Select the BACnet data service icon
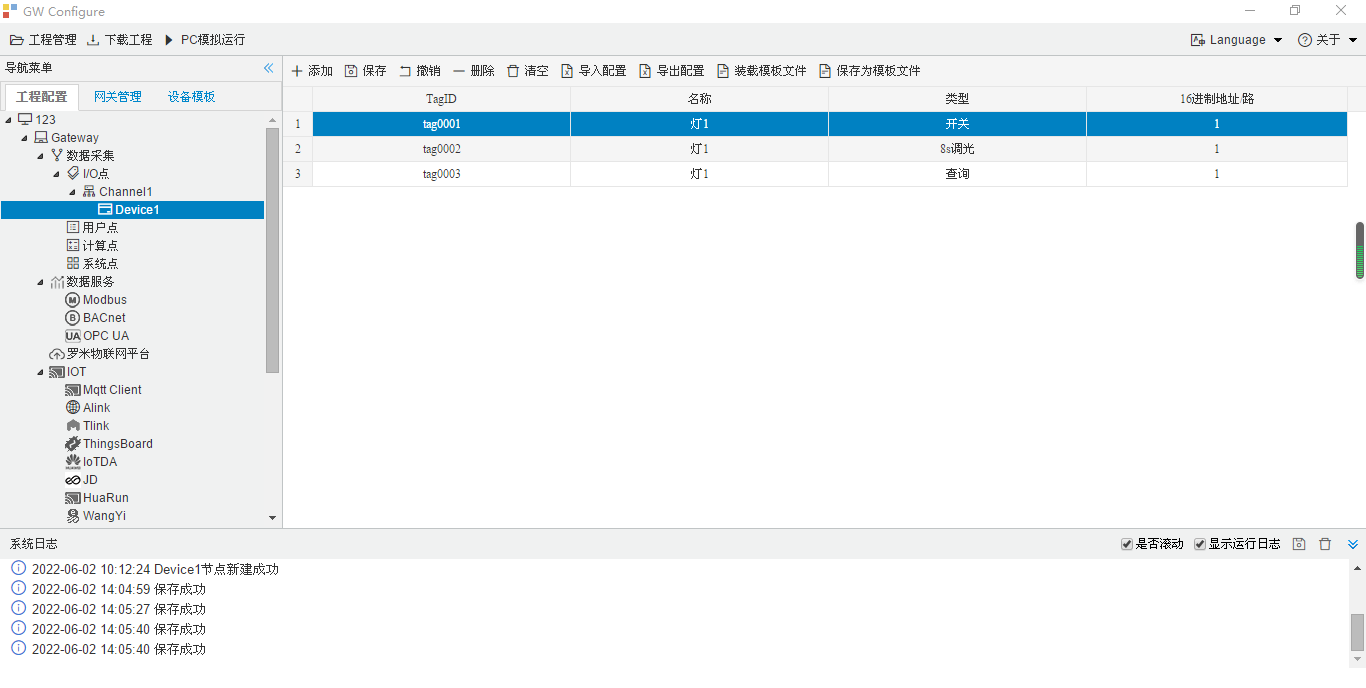Viewport: 1366px width, 688px height. [x=72, y=318]
